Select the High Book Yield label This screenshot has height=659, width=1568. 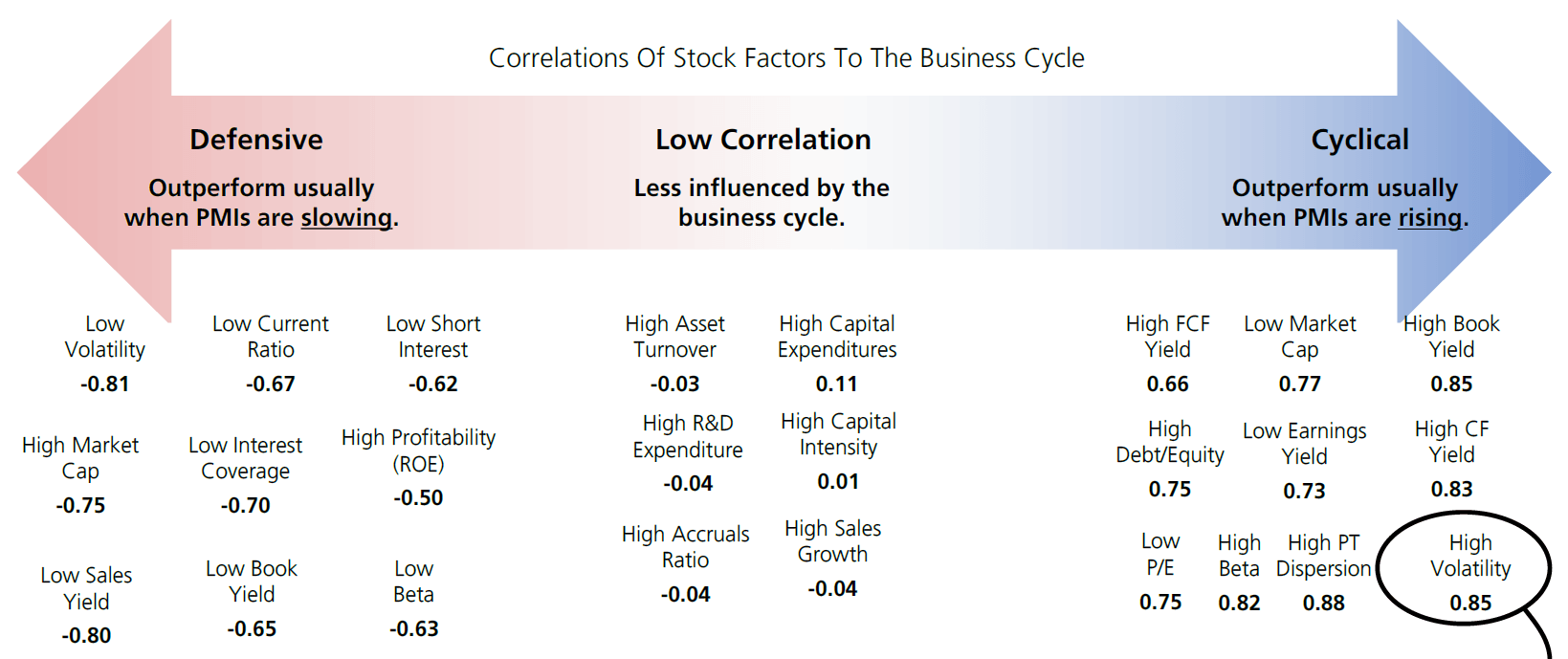pos(1451,337)
